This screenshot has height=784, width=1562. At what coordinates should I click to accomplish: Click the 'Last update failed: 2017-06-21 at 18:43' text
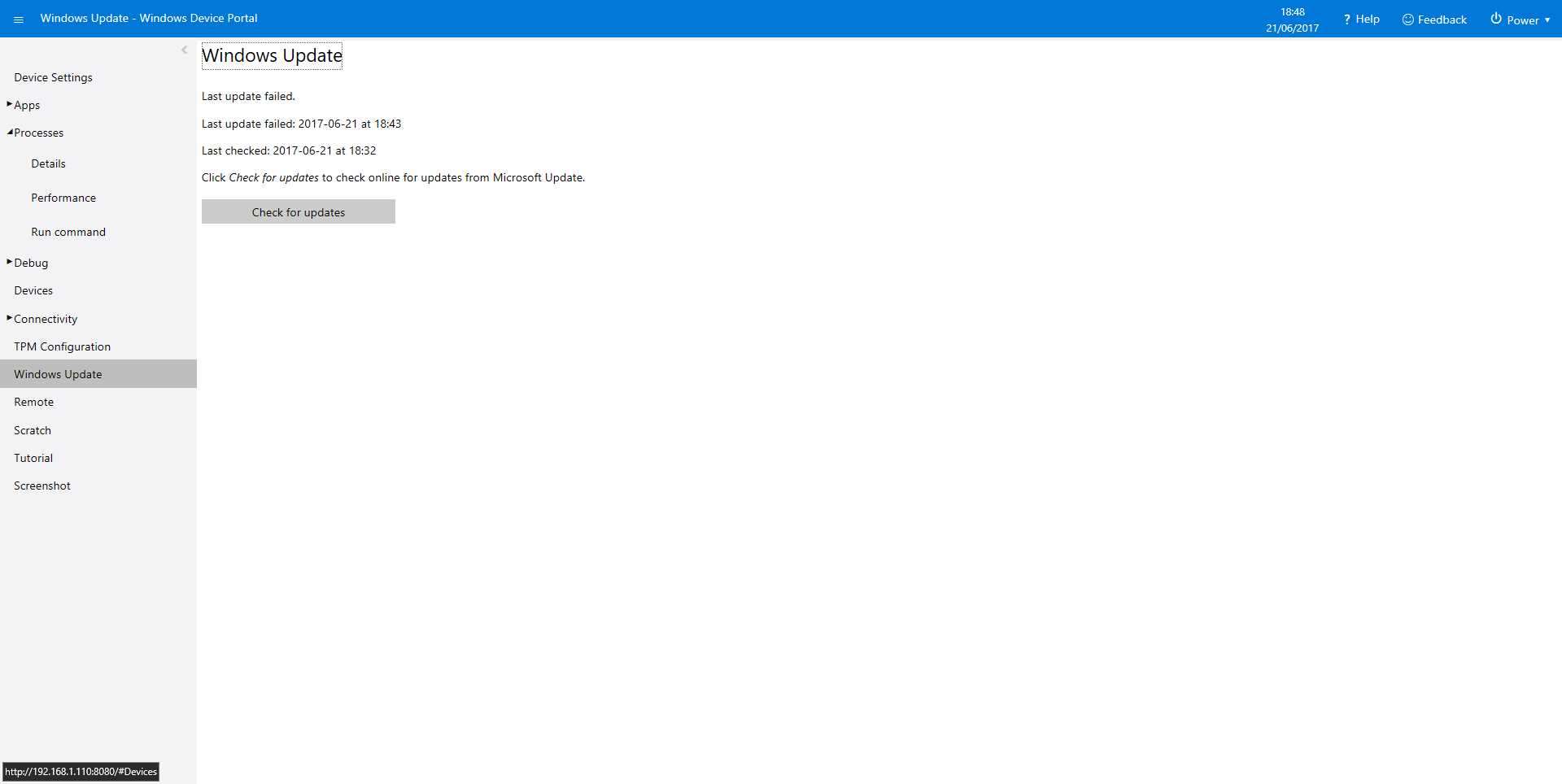click(x=301, y=124)
